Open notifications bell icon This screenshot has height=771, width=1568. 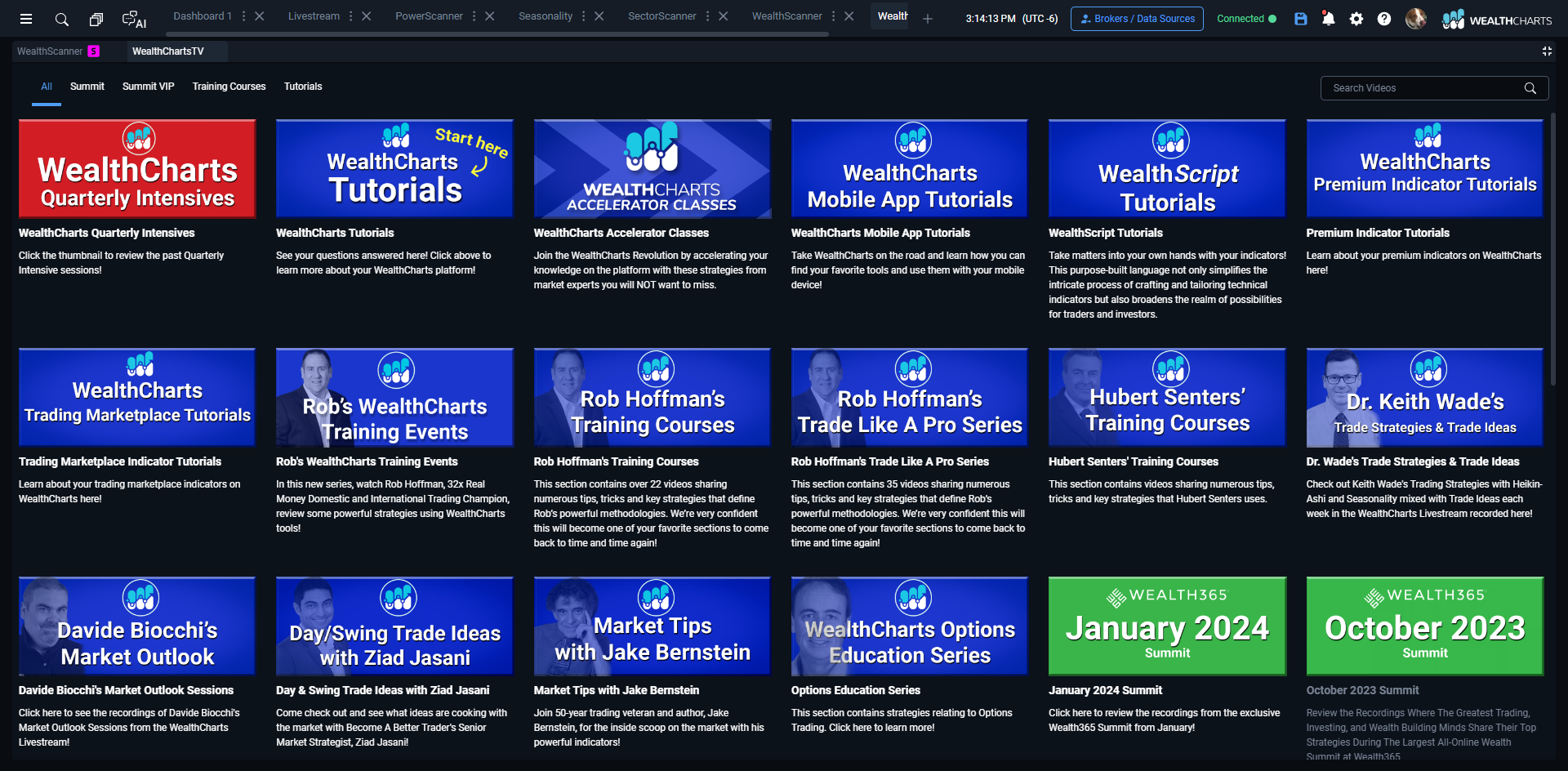point(1329,18)
